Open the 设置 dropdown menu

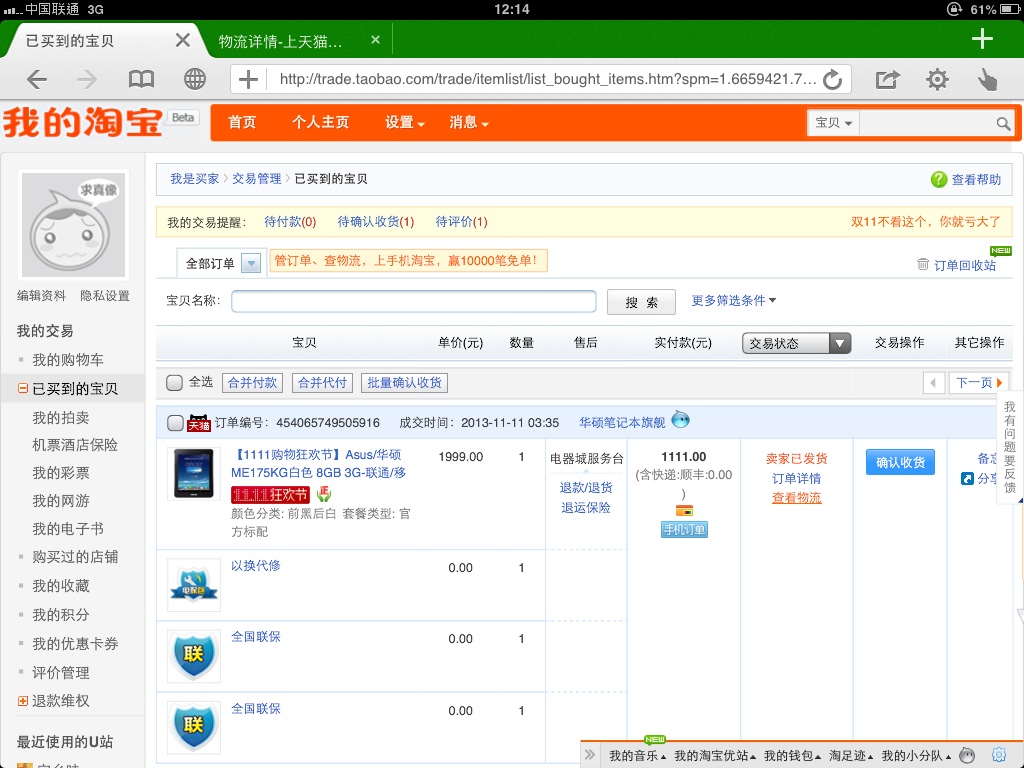pyautogui.click(x=405, y=123)
